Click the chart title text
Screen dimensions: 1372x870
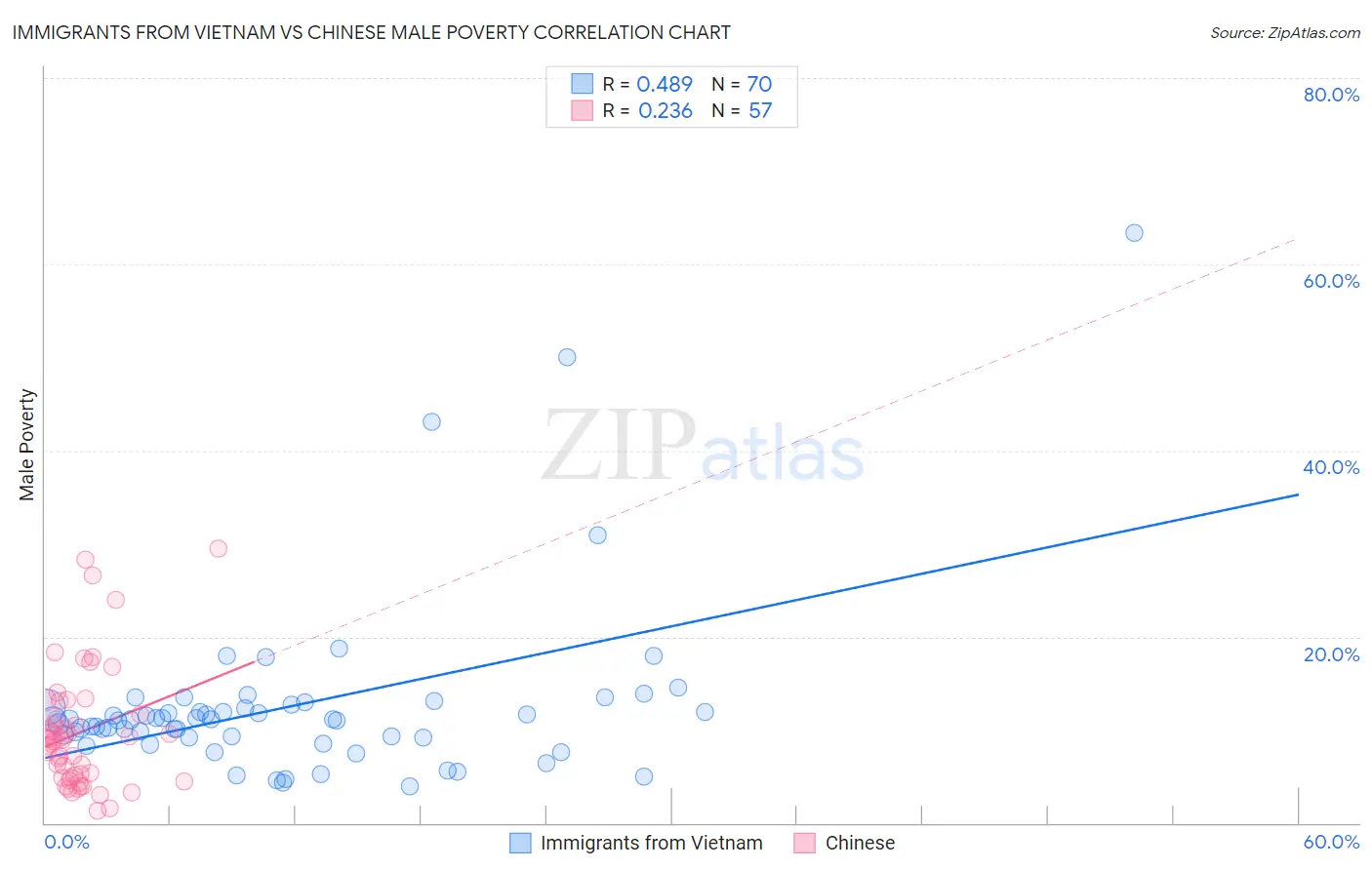click(371, 32)
